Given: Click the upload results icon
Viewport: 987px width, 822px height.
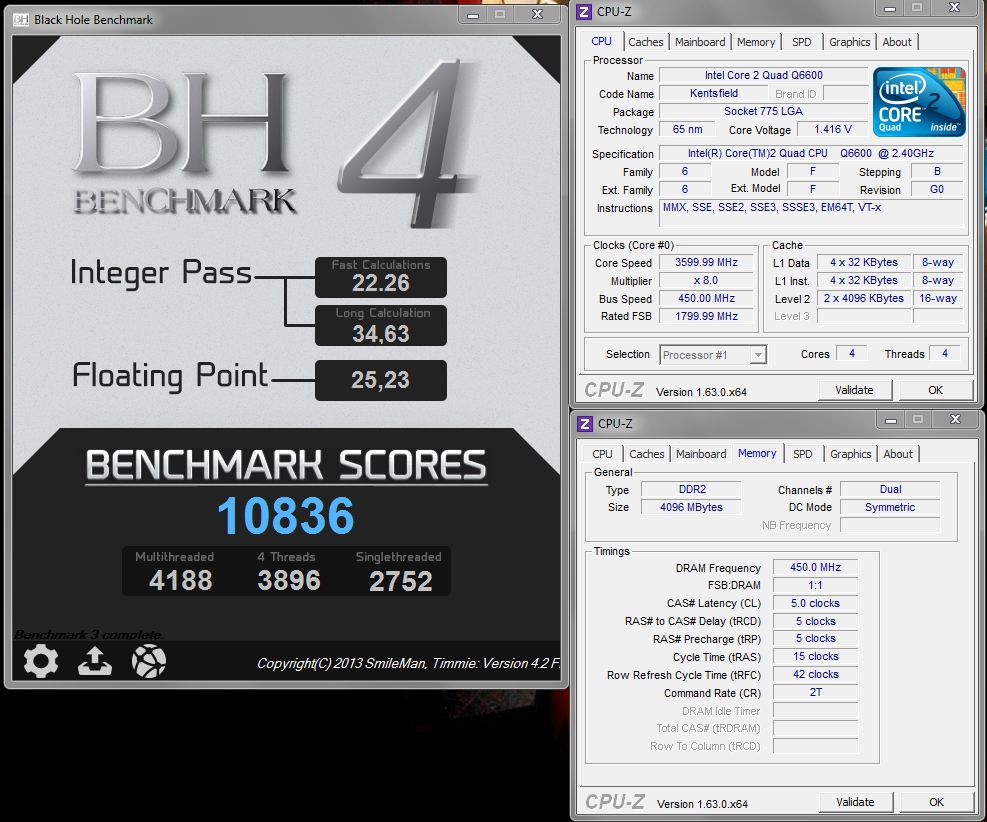Looking at the screenshot, I should 95,662.
